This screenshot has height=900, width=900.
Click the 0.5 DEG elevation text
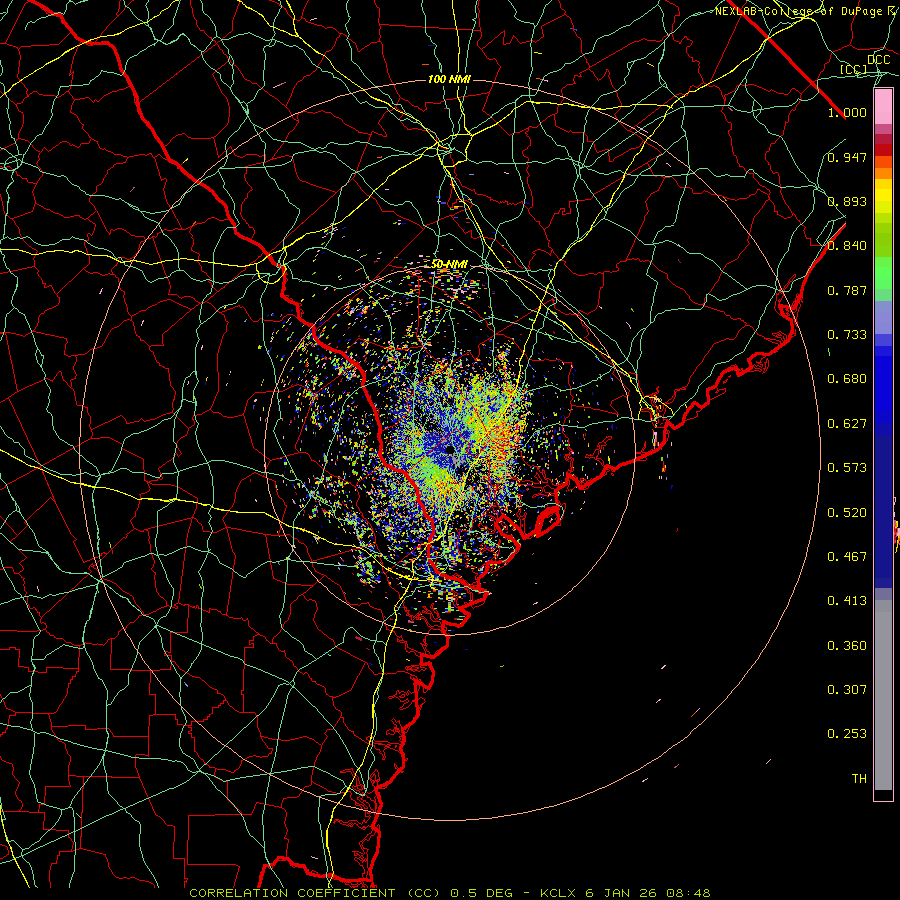(x=482, y=893)
